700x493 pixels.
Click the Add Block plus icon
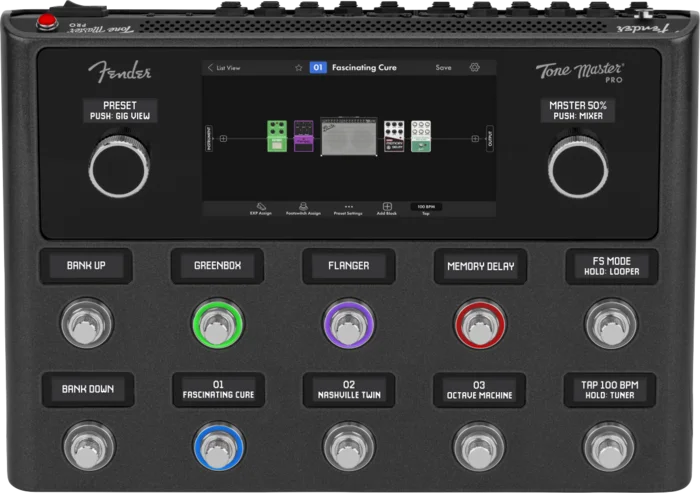387,206
